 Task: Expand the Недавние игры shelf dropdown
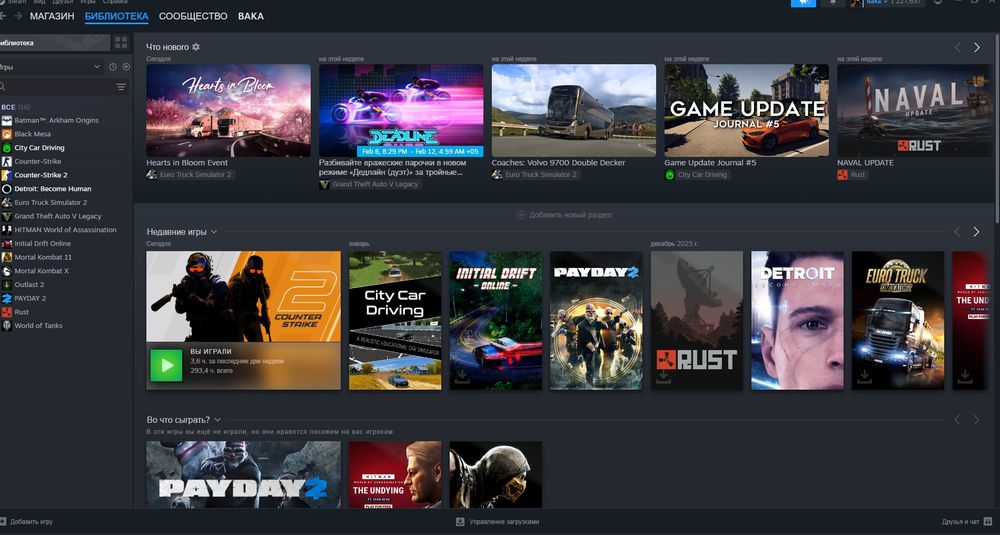pos(214,232)
